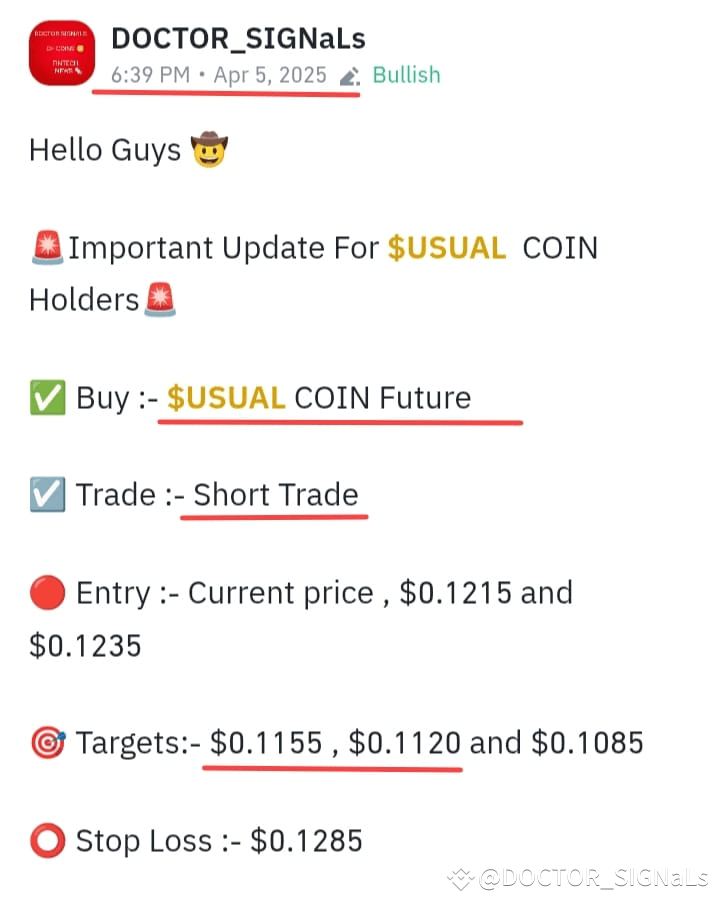Click the blue checkmark icon on the Trade line
716x900 pixels.
(46, 494)
